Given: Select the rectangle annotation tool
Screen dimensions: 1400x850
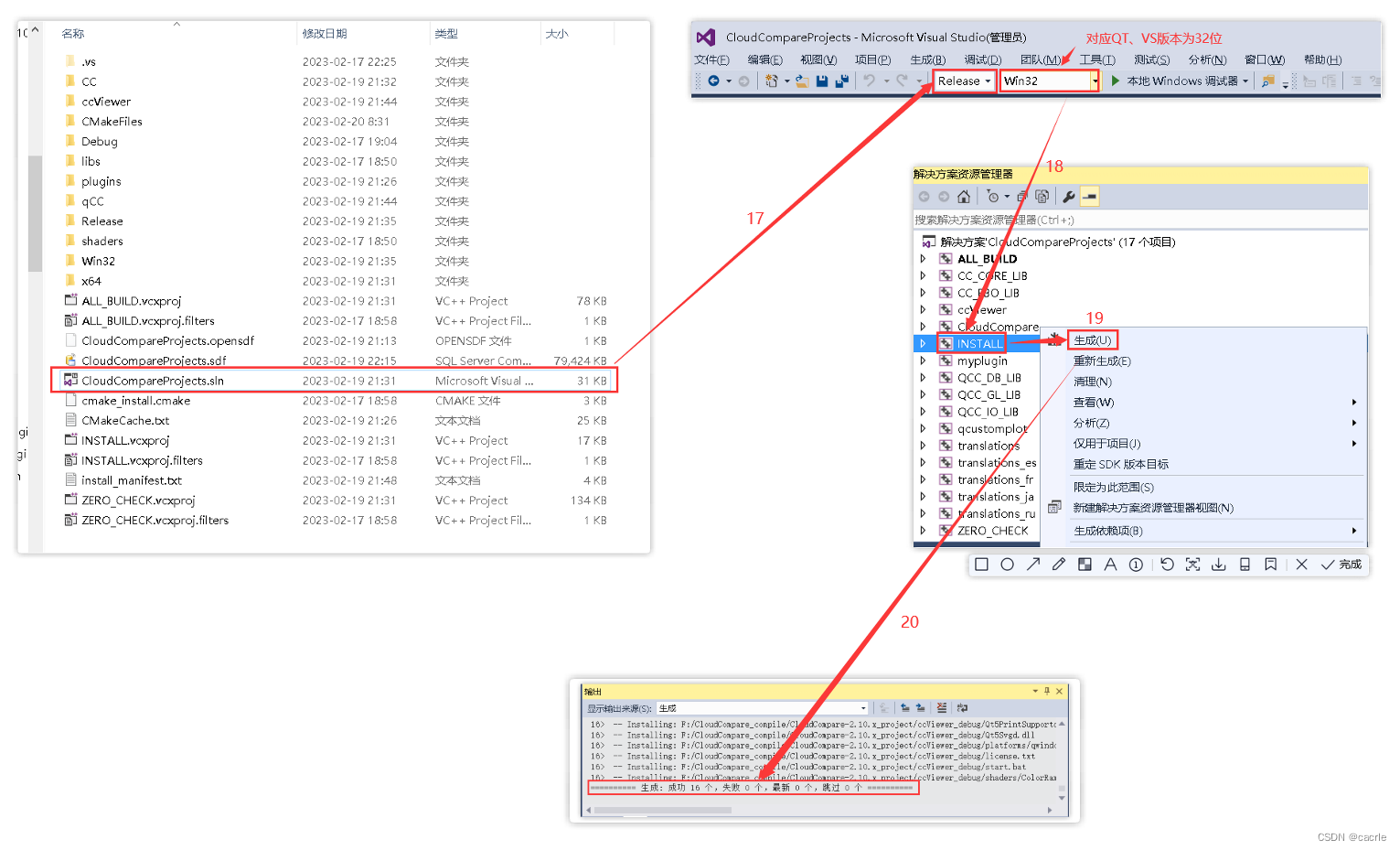Looking at the screenshot, I should (981, 565).
